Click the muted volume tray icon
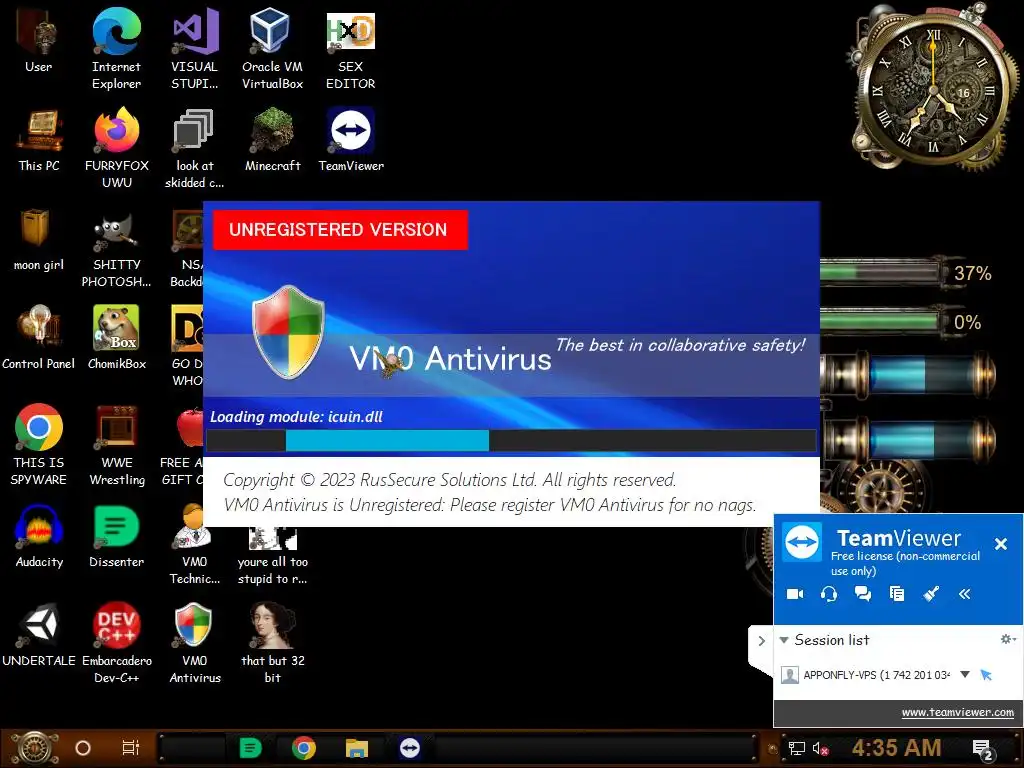This screenshot has height=768, width=1024. click(820, 748)
